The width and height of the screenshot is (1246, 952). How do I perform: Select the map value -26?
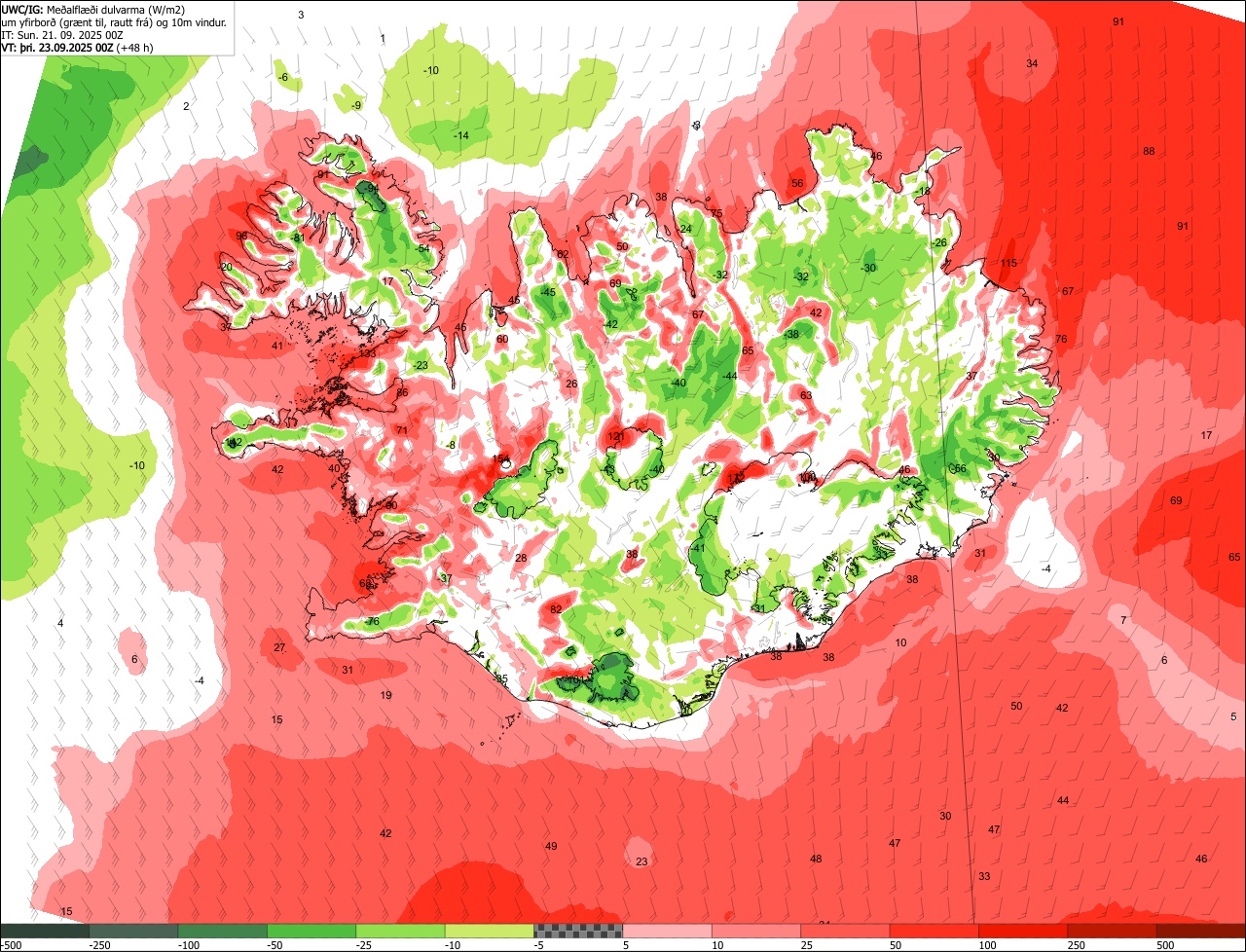pos(939,243)
